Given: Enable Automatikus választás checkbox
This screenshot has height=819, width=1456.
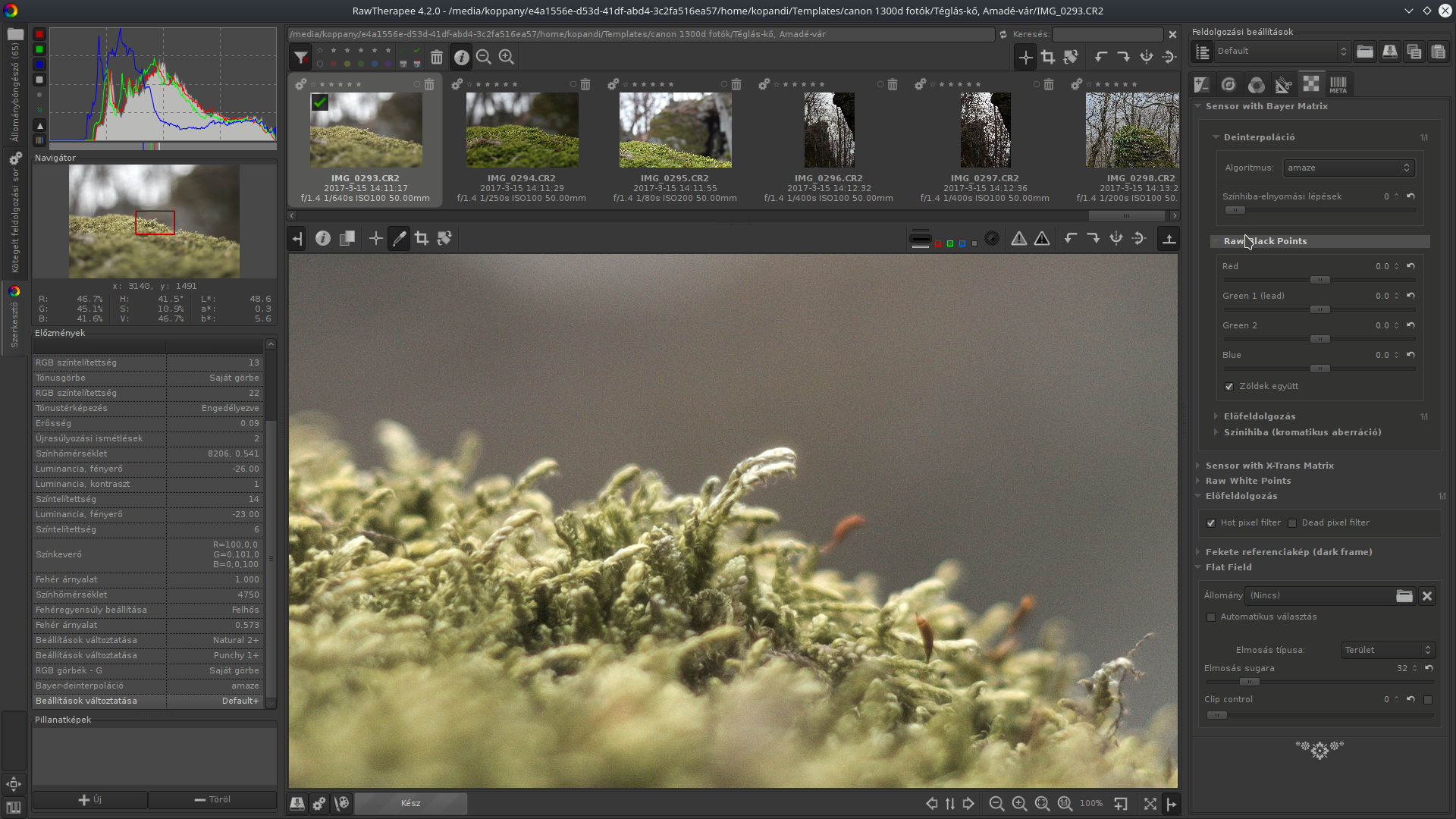Looking at the screenshot, I should tap(1211, 617).
